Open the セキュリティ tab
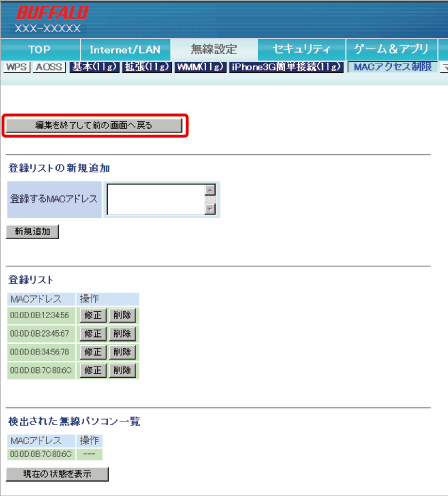The width and height of the screenshot is (448, 496). 301,50
